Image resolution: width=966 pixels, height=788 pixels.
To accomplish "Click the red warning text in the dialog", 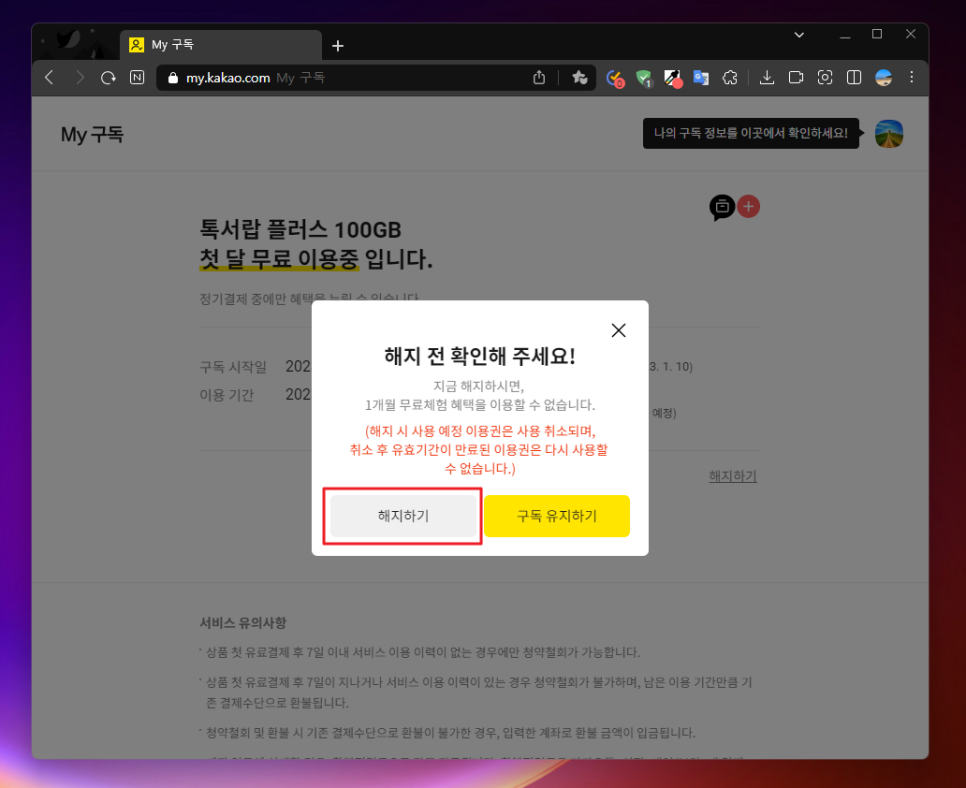I will coord(479,450).
